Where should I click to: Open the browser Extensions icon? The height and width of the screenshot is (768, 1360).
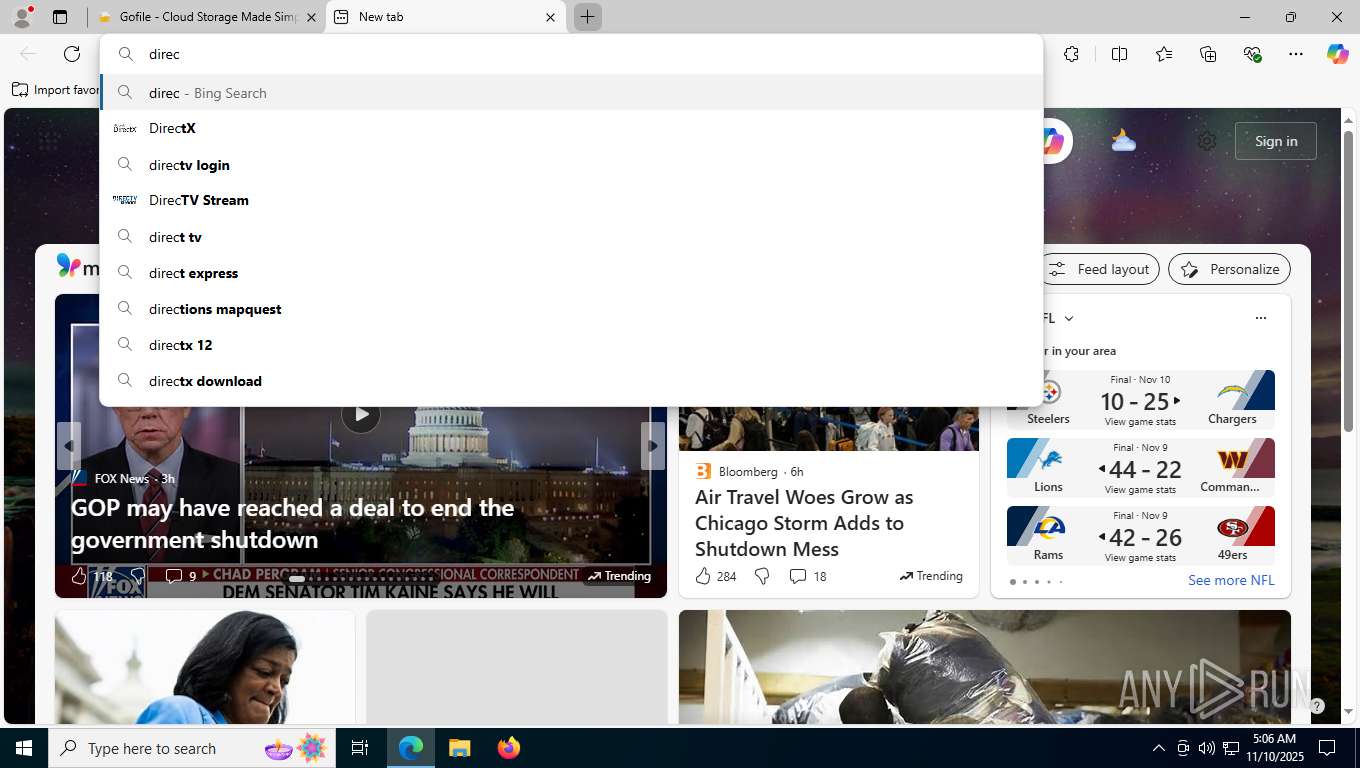(1071, 54)
